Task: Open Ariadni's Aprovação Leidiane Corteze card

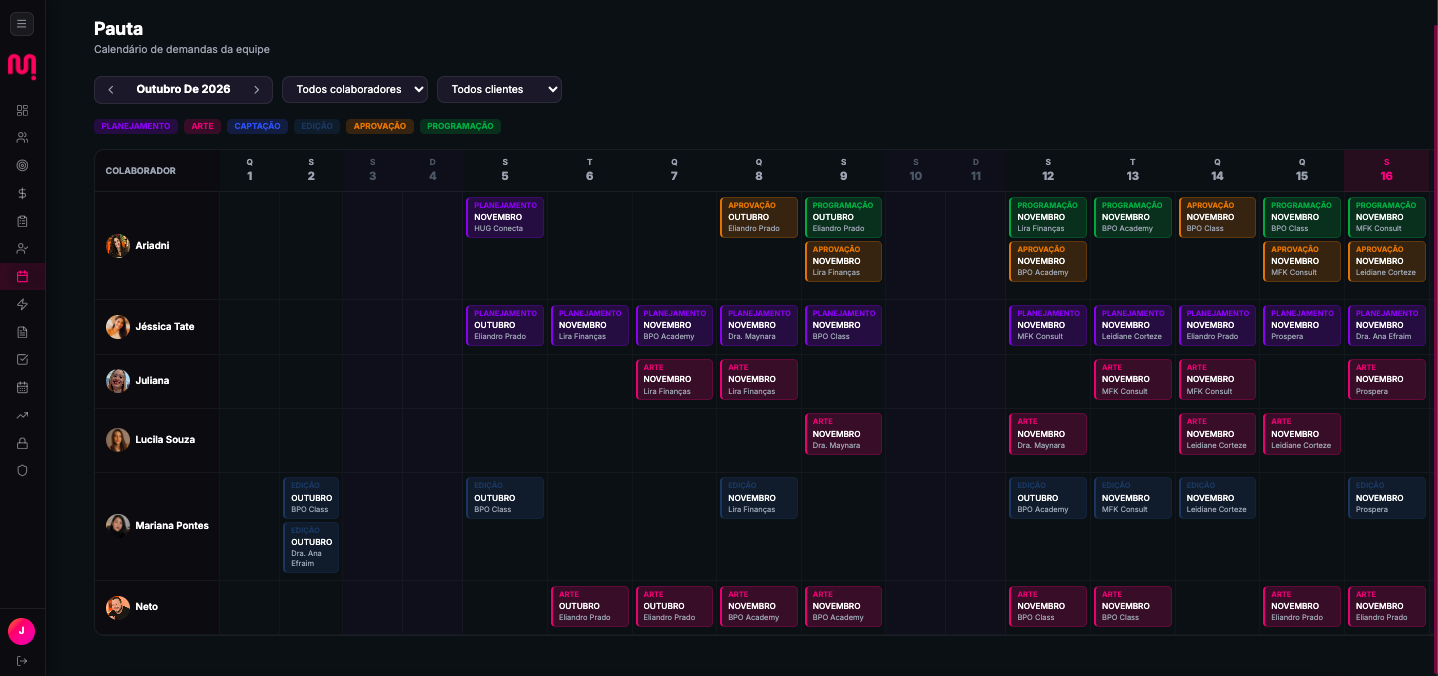Action: point(1387,261)
